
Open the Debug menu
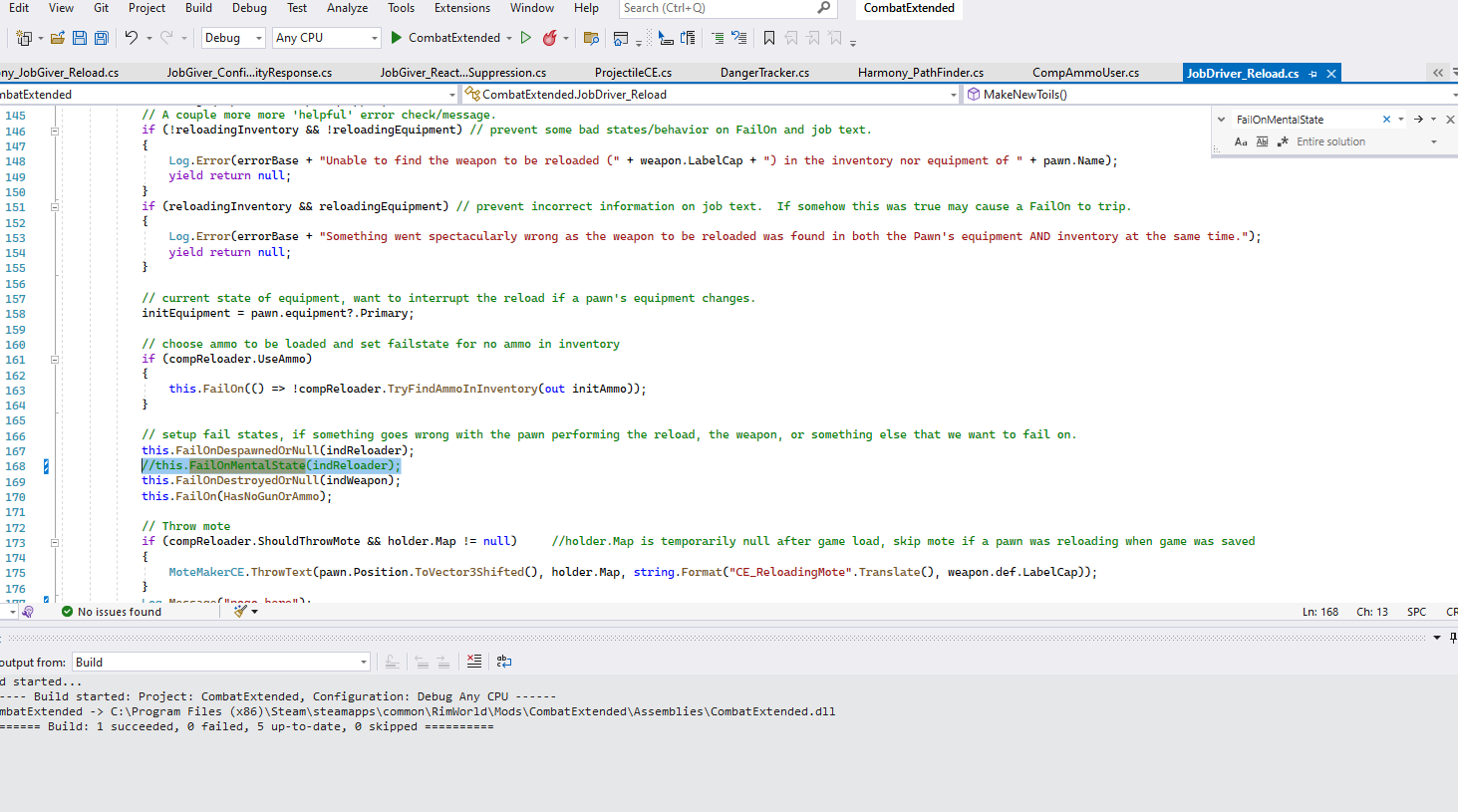pyautogui.click(x=248, y=8)
